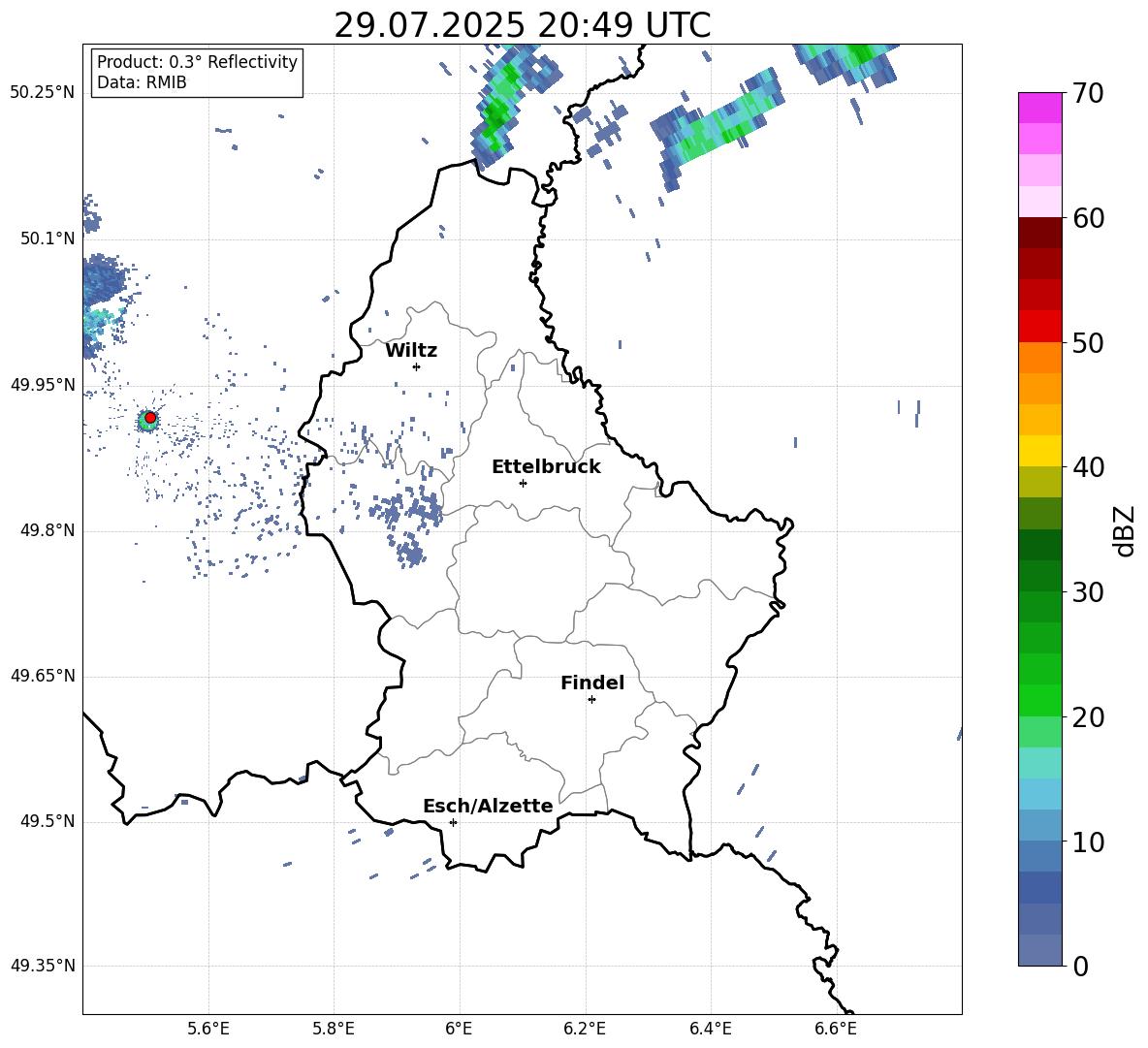Viewport: 1148px width, 1048px height.
Task: Click the 49.8°N latitude label
Action: point(48,530)
